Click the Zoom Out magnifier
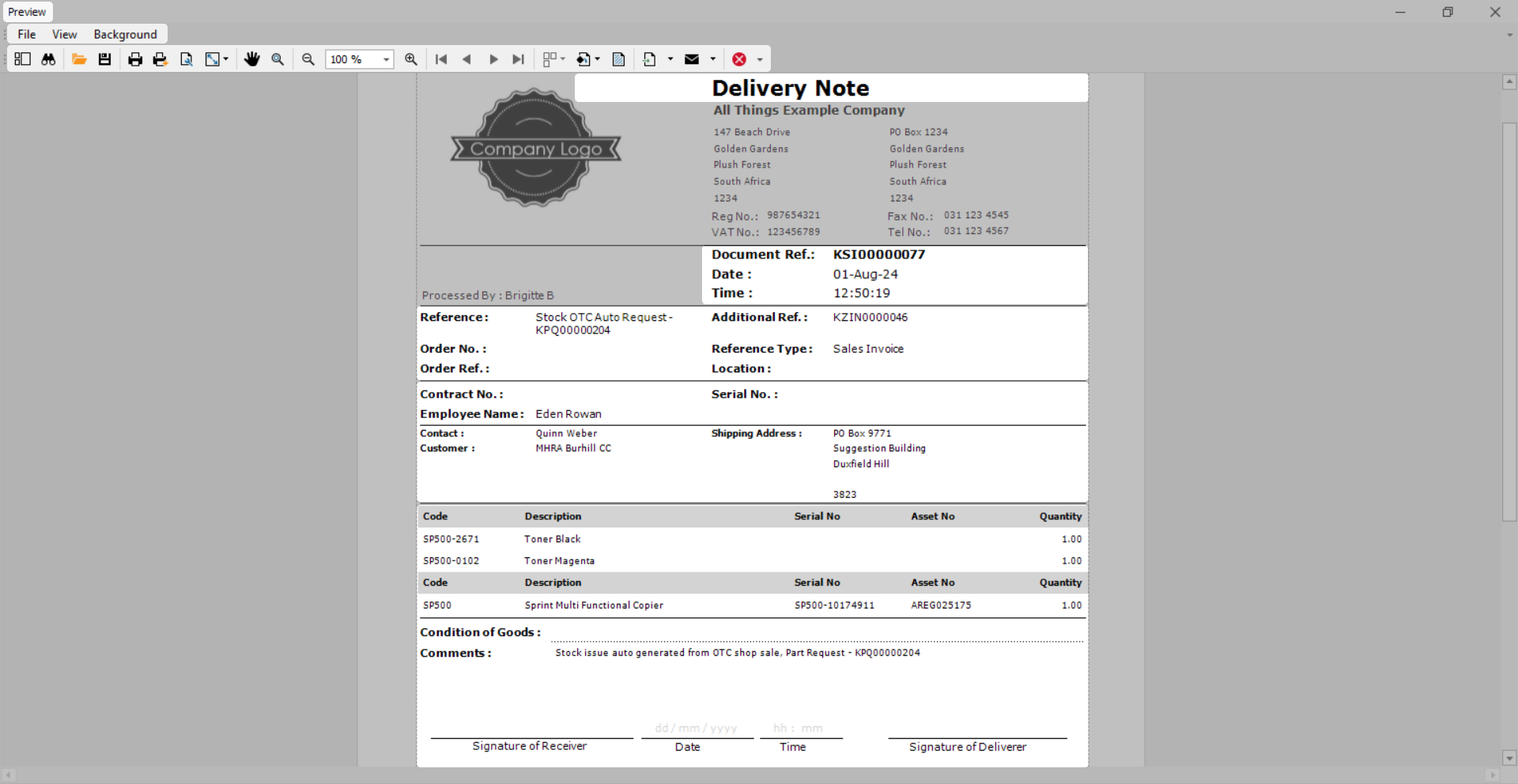 pos(308,59)
